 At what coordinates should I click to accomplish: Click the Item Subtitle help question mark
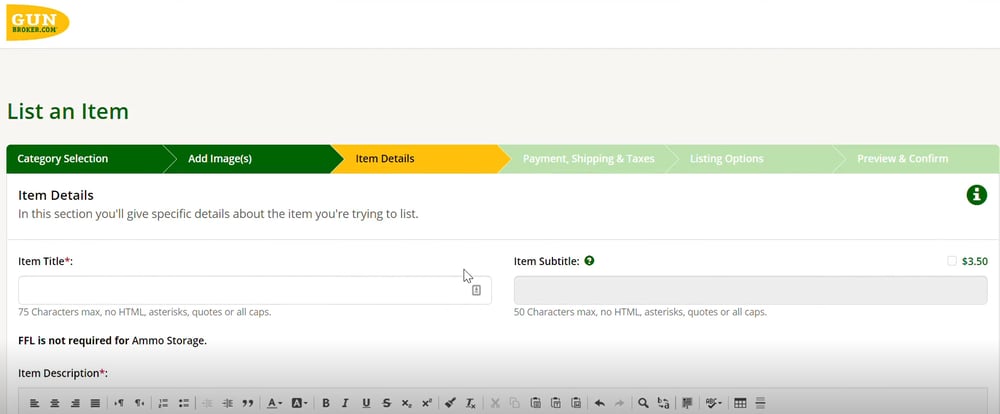click(590, 261)
